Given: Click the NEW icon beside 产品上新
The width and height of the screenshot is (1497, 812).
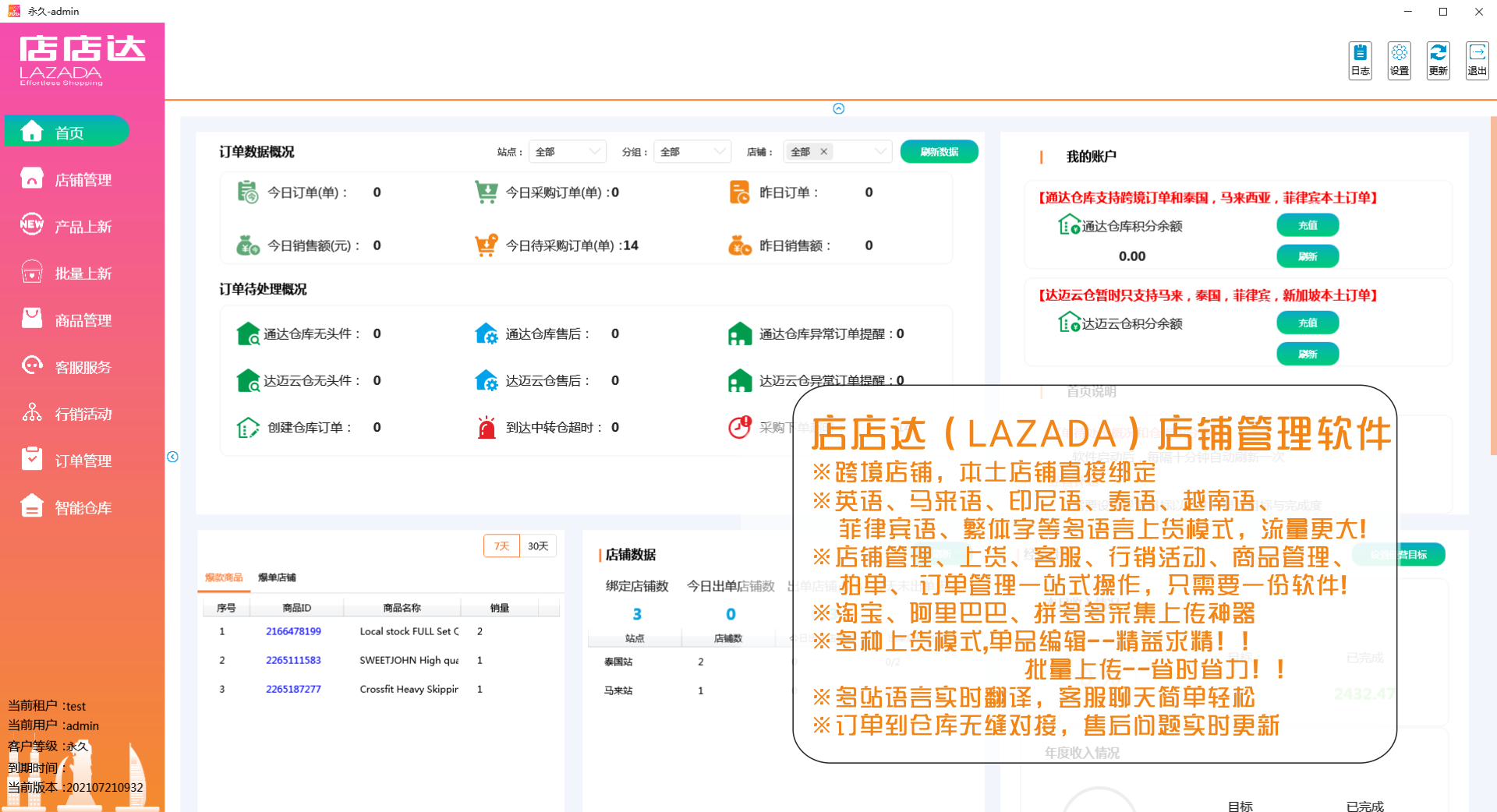Looking at the screenshot, I should (31, 224).
